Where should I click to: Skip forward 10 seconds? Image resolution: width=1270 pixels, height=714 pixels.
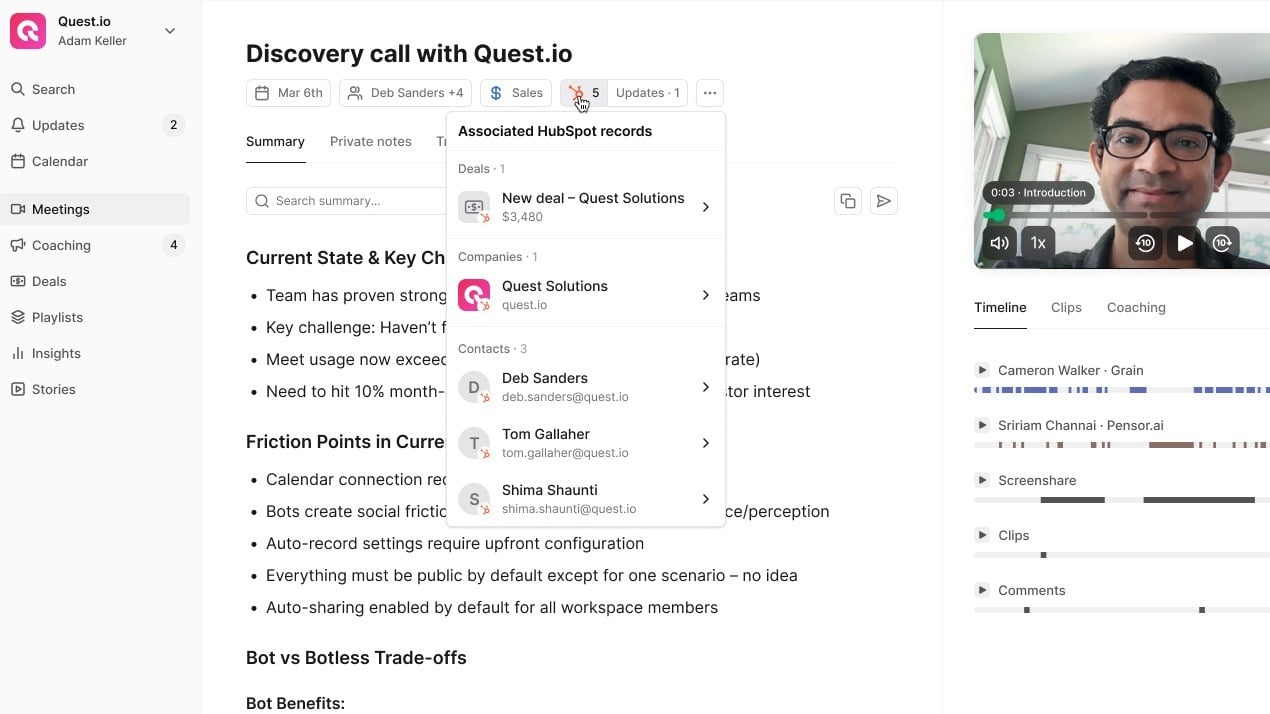(1222, 243)
